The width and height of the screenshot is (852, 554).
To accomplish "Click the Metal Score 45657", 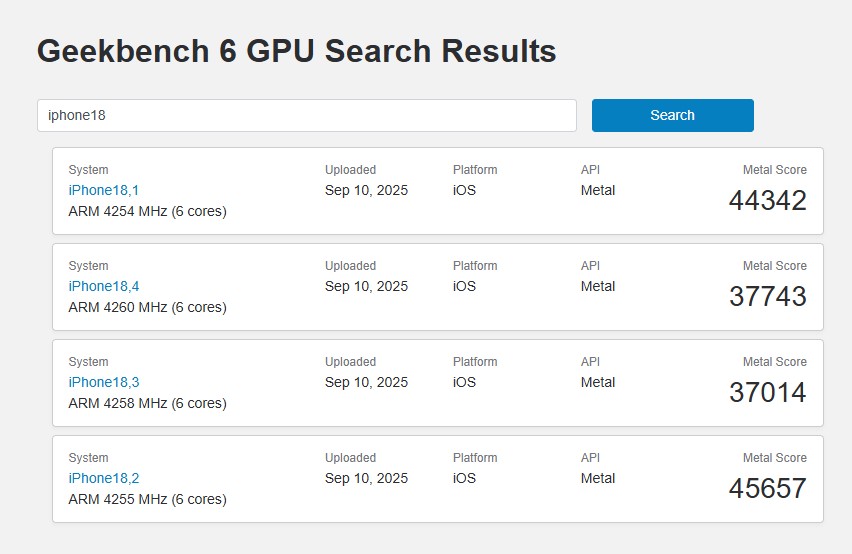I will 767,489.
